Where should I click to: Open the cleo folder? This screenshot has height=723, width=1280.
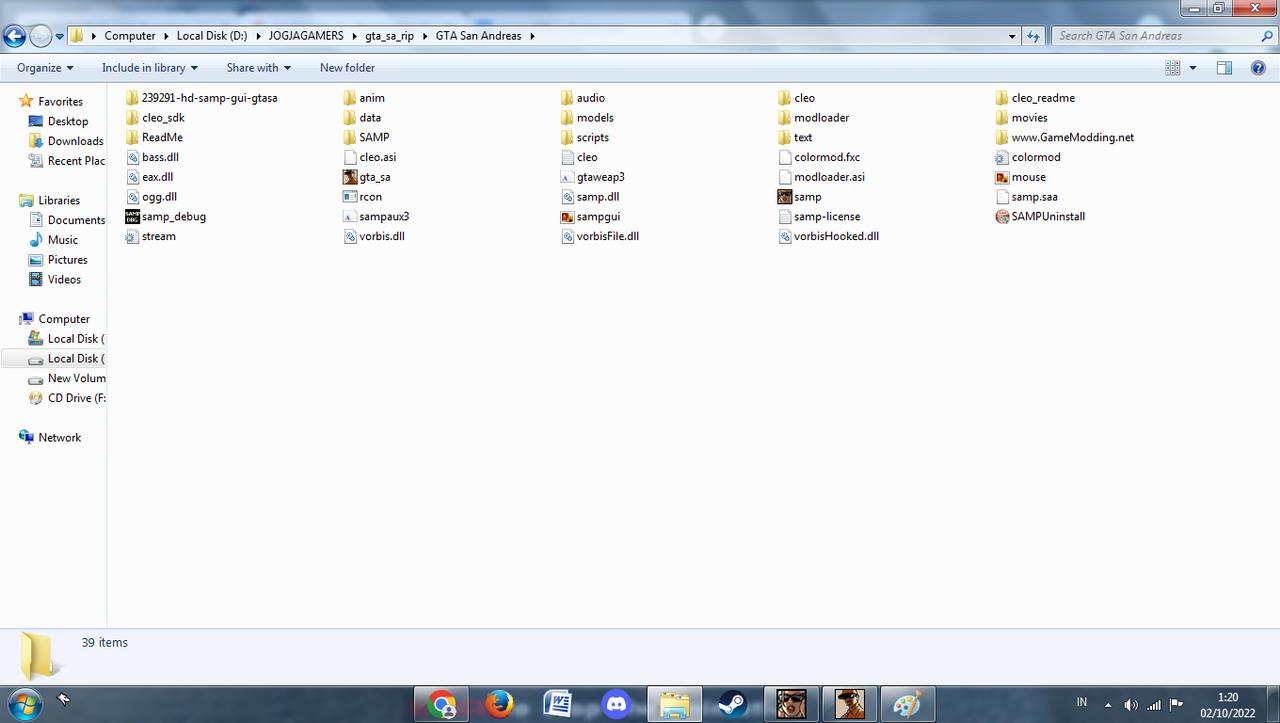click(796, 98)
